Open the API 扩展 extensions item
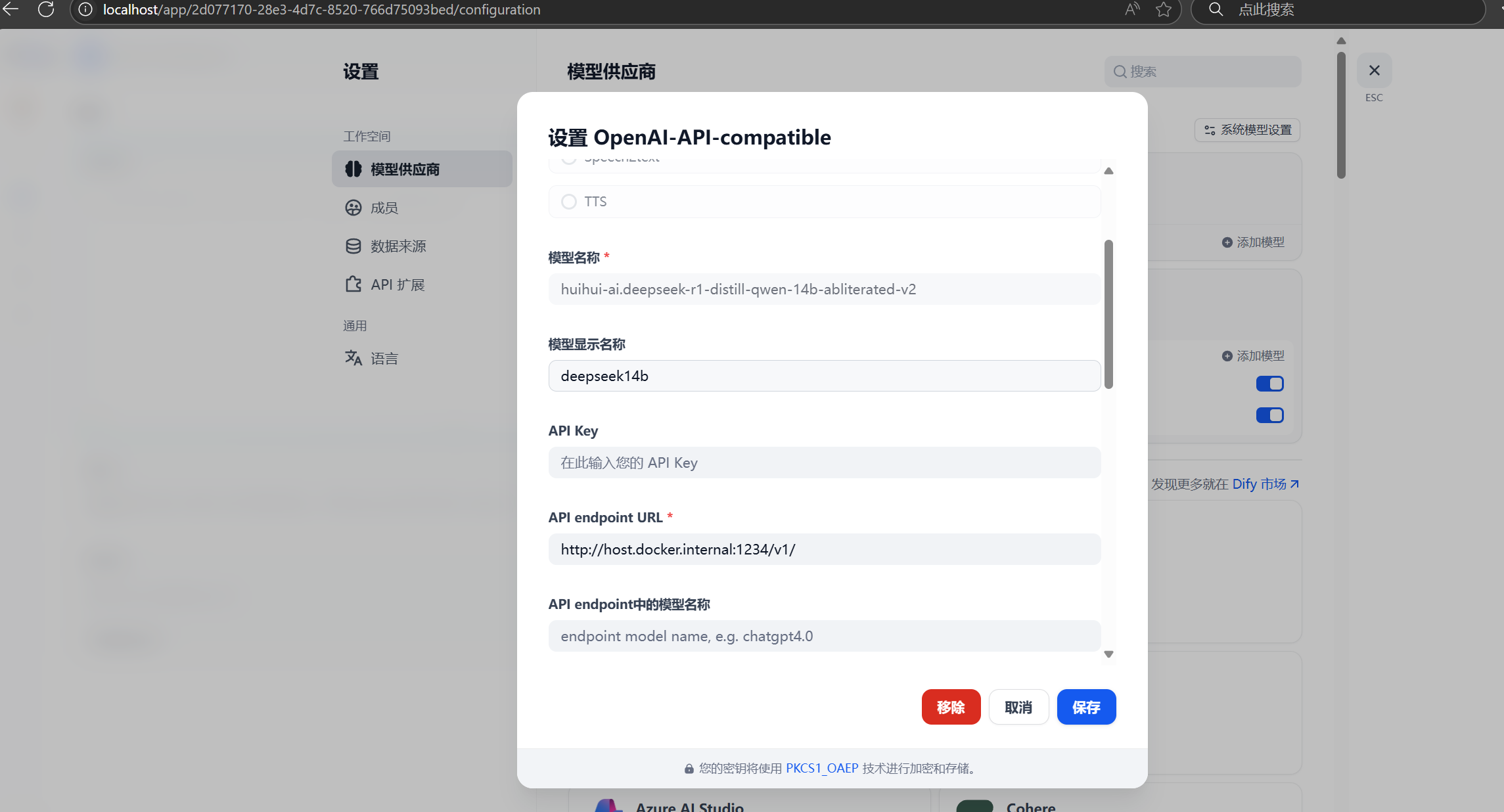The height and width of the screenshot is (812, 1504). 397,284
